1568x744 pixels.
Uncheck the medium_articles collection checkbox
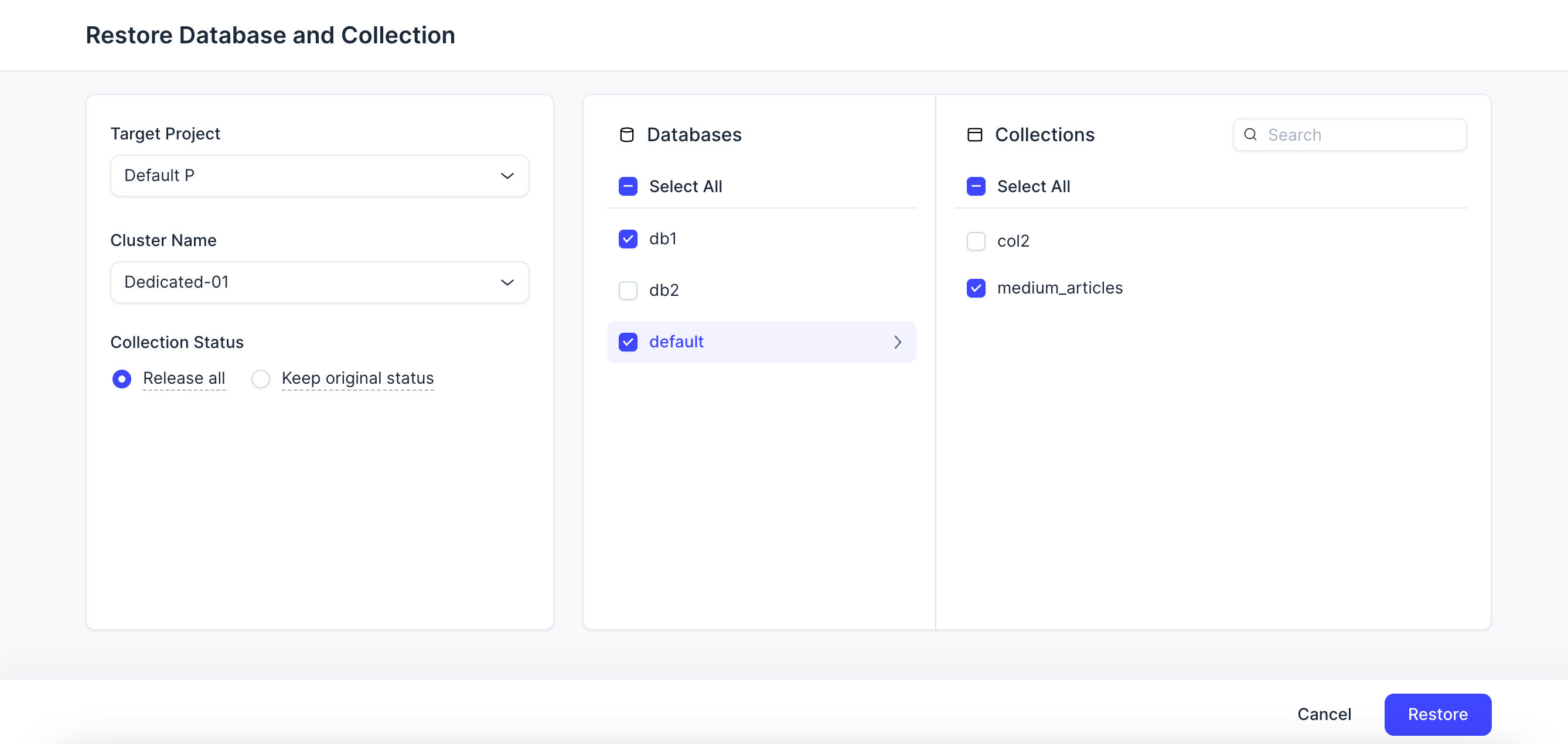click(976, 288)
